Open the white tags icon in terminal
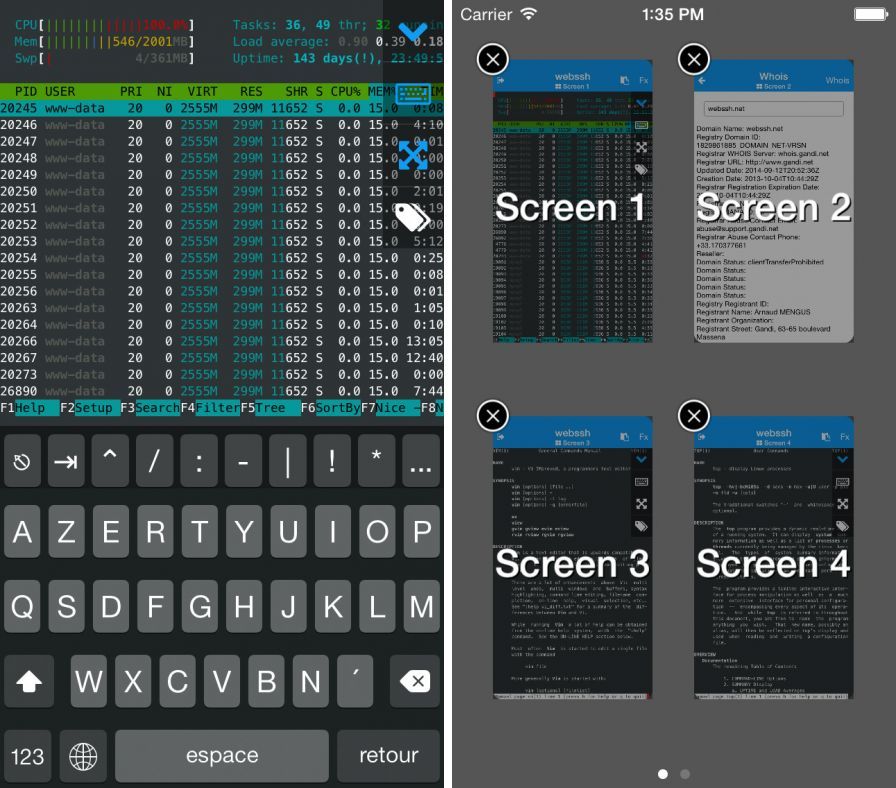The image size is (896, 788). tap(412, 215)
